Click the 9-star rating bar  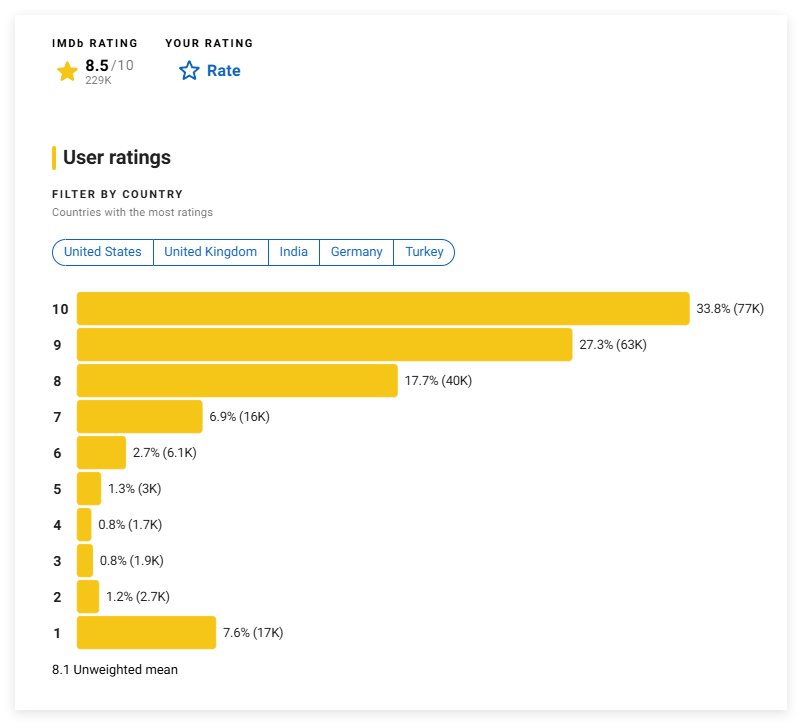pyautogui.click(x=325, y=345)
